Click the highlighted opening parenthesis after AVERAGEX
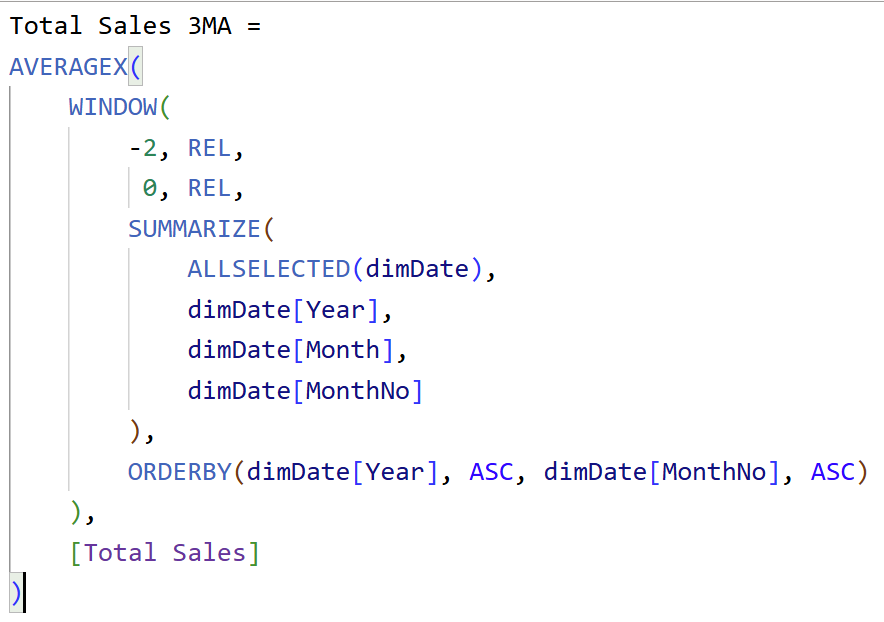The width and height of the screenshot is (884, 622). click(x=135, y=67)
